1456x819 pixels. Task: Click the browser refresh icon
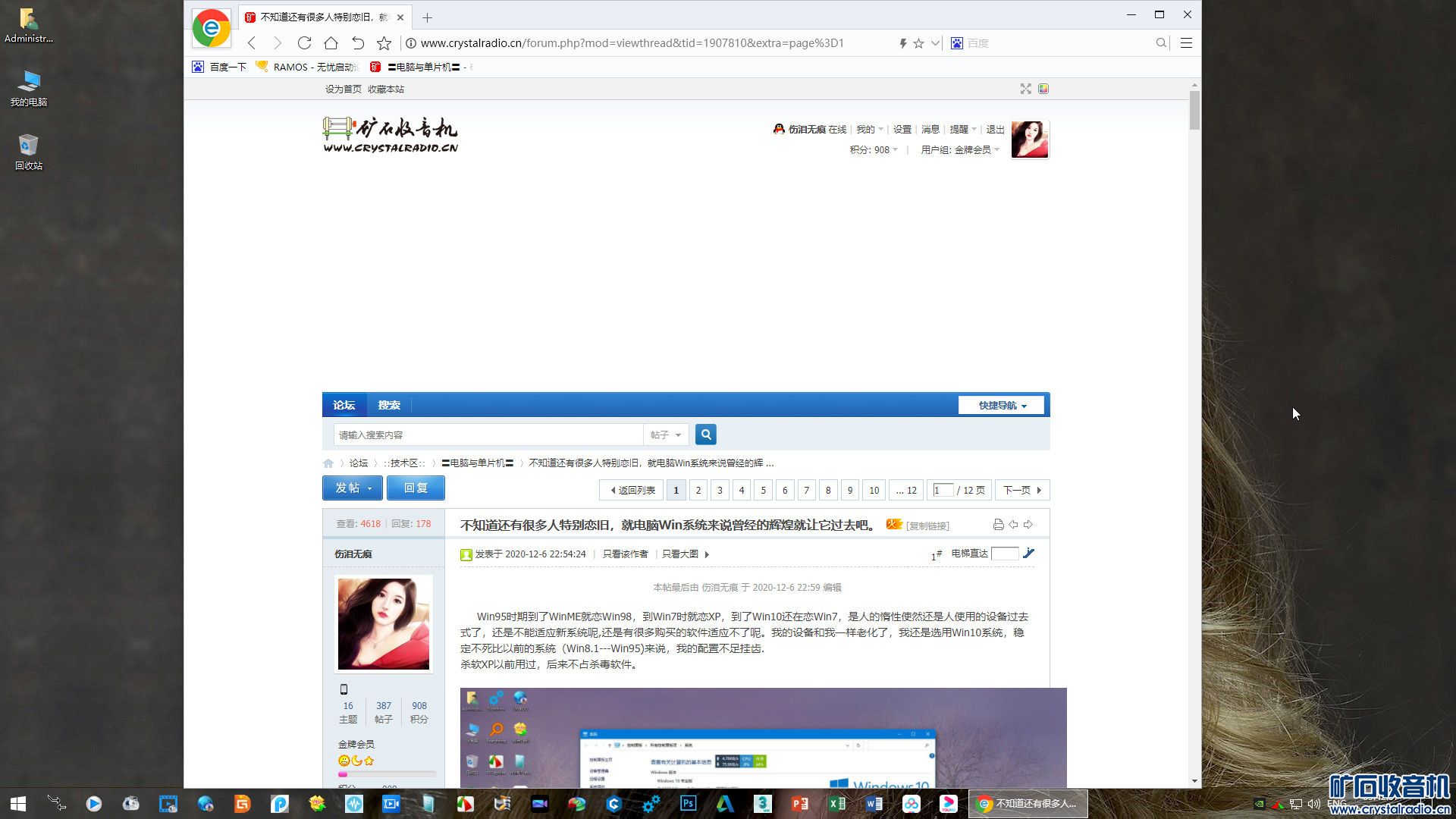(x=304, y=43)
